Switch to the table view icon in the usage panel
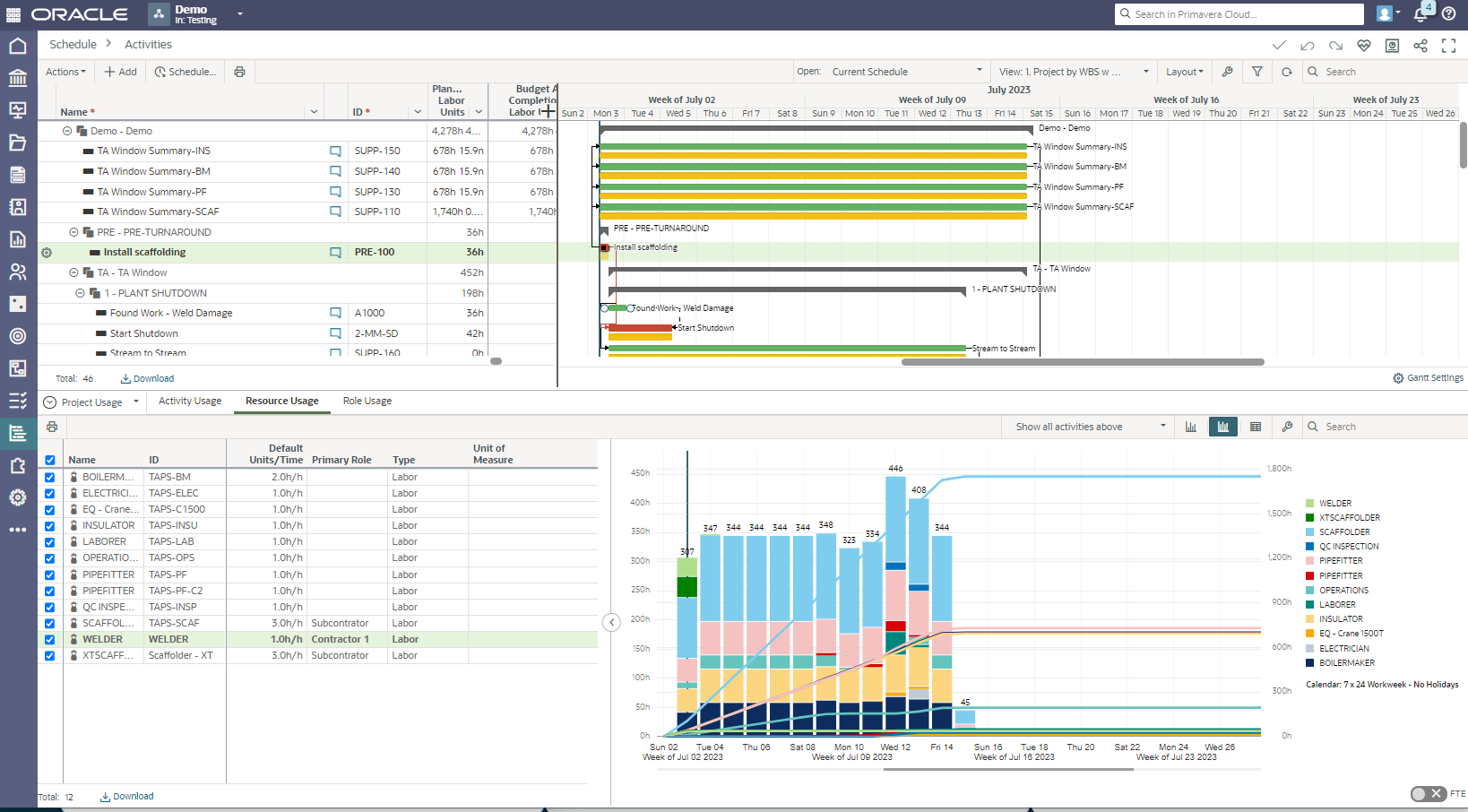Image resolution: width=1468 pixels, height=812 pixels. 1256,427
